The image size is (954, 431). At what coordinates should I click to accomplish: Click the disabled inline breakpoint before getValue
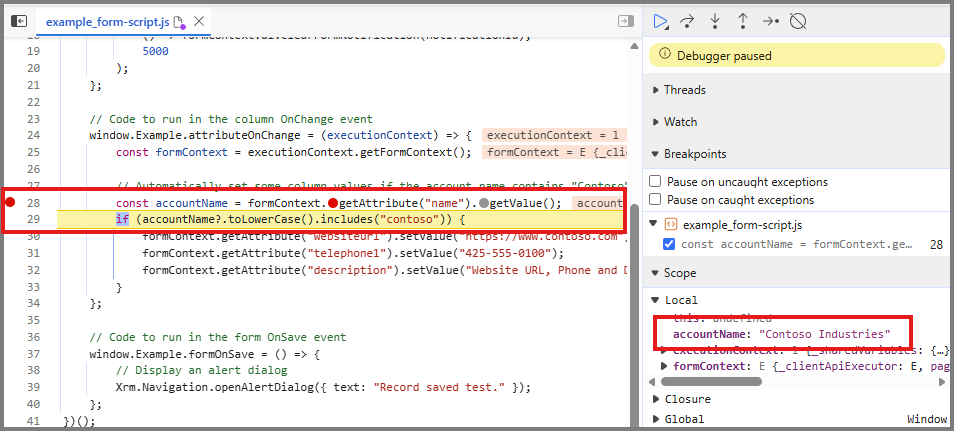tap(484, 203)
